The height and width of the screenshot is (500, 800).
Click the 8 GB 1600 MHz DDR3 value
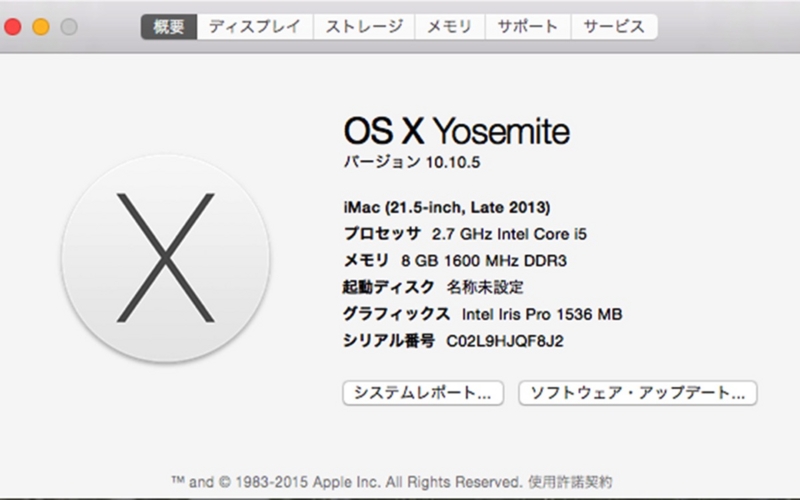click(x=484, y=261)
